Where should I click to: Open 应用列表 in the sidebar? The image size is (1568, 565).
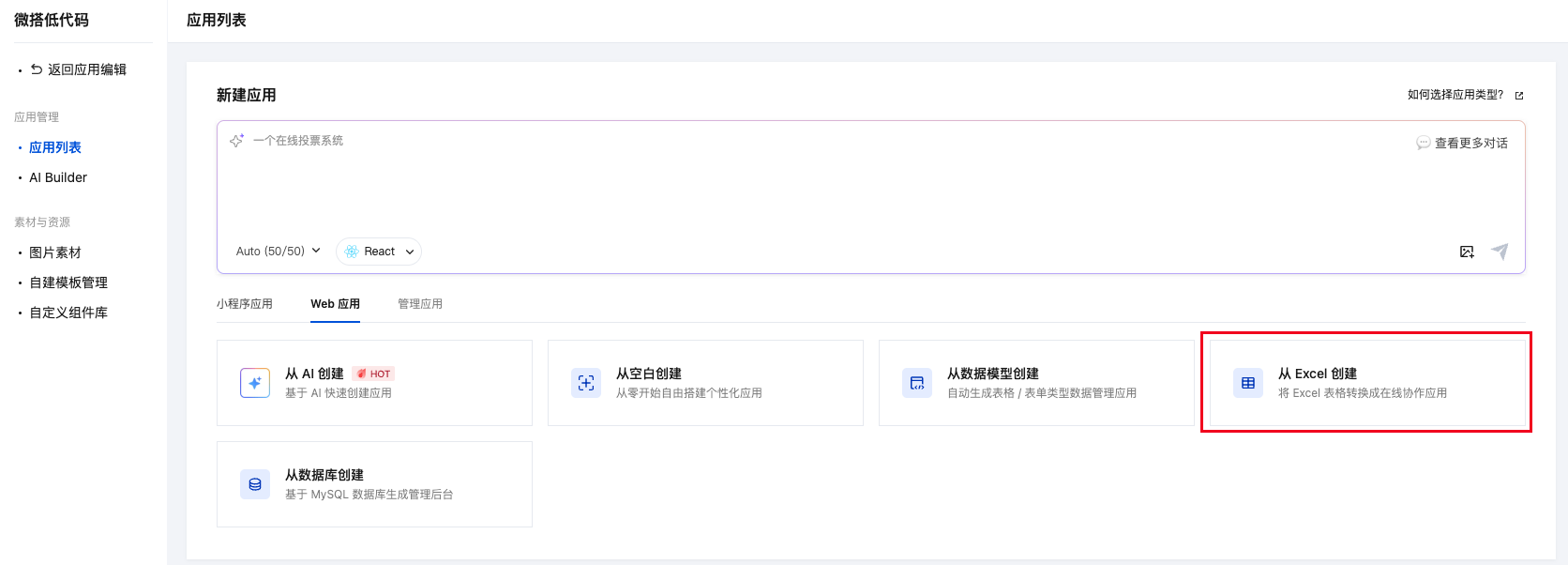55,147
